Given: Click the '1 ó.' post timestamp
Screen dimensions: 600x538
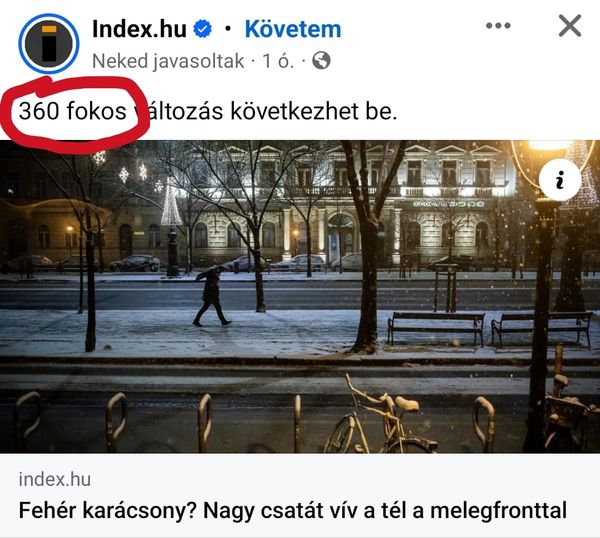Looking at the screenshot, I should (x=278, y=61).
